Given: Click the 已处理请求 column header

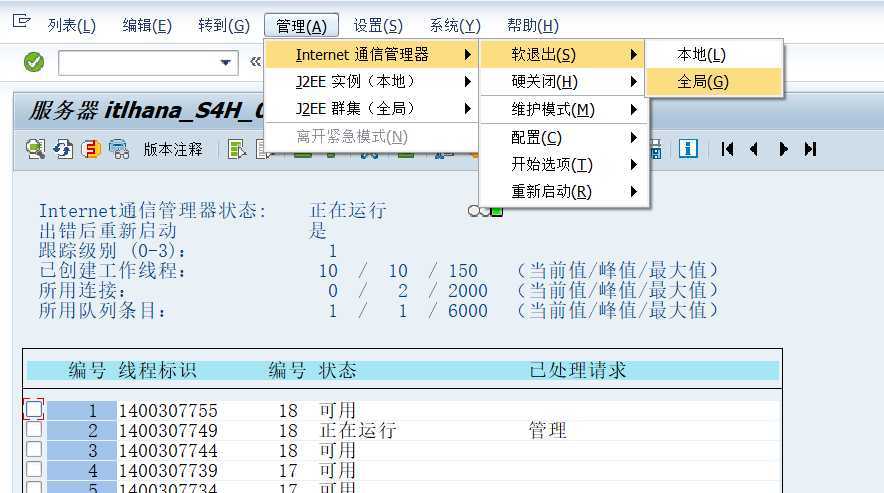Looking at the screenshot, I should coord(578,371).
